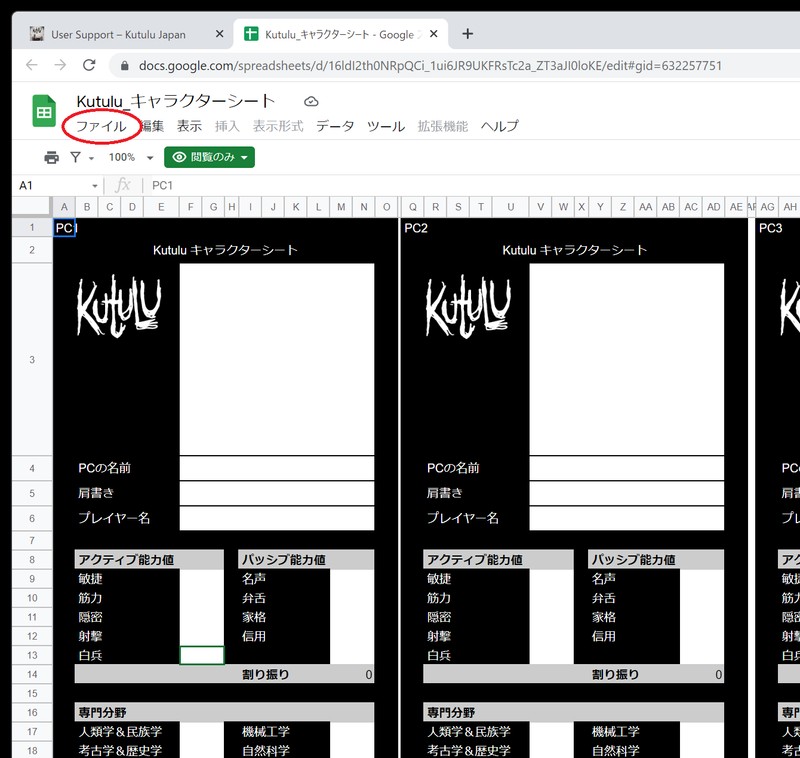
Task: Click the browser forward arrow
Action: [60, 65]
